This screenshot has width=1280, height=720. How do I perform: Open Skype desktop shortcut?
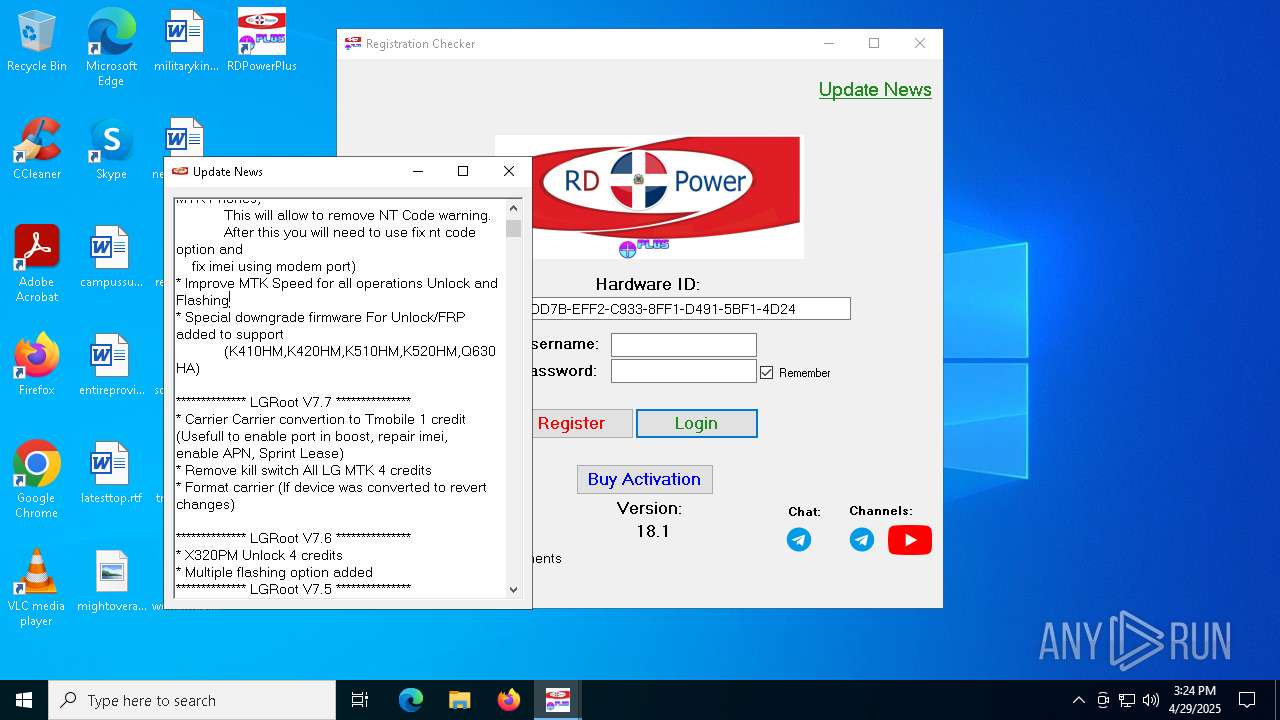pyautogui.click(x=111, y=150)
